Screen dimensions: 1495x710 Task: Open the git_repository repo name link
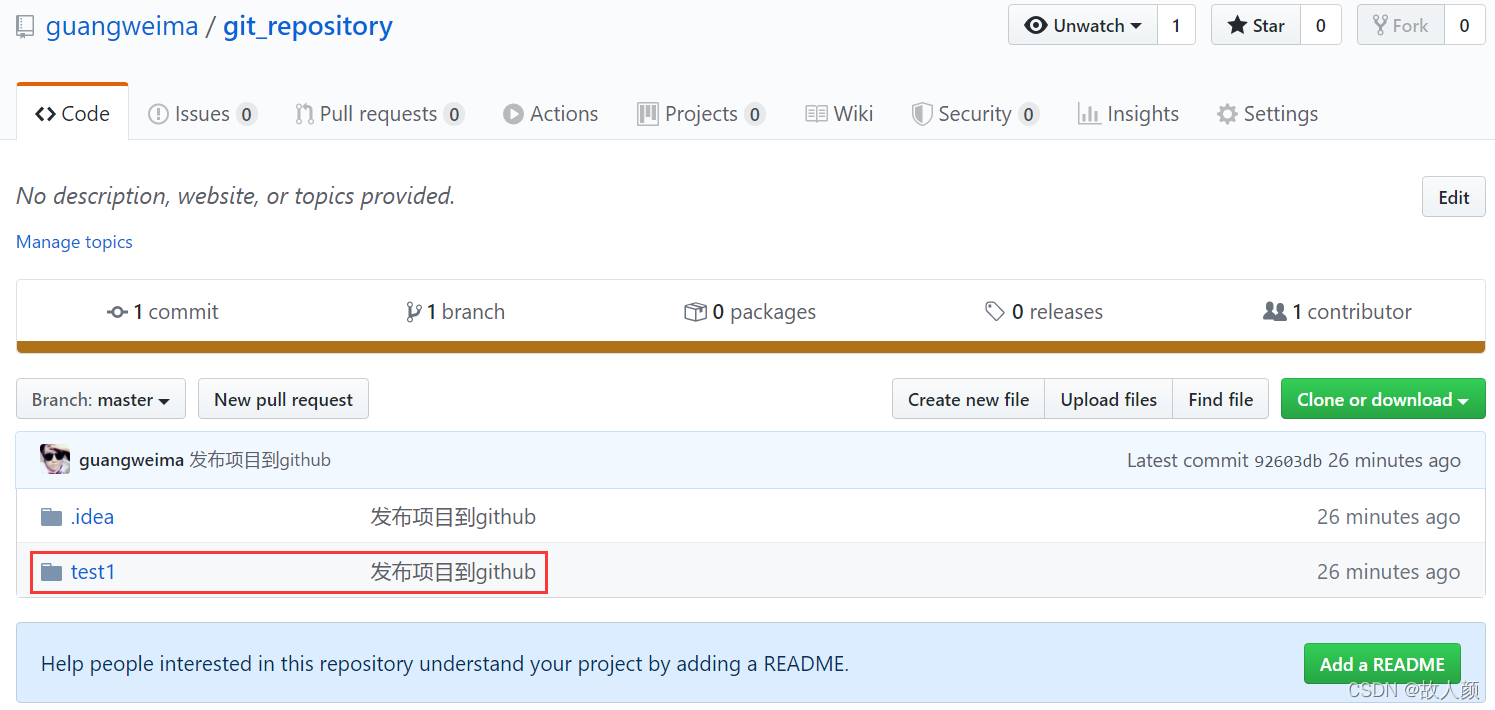point(308,26)
